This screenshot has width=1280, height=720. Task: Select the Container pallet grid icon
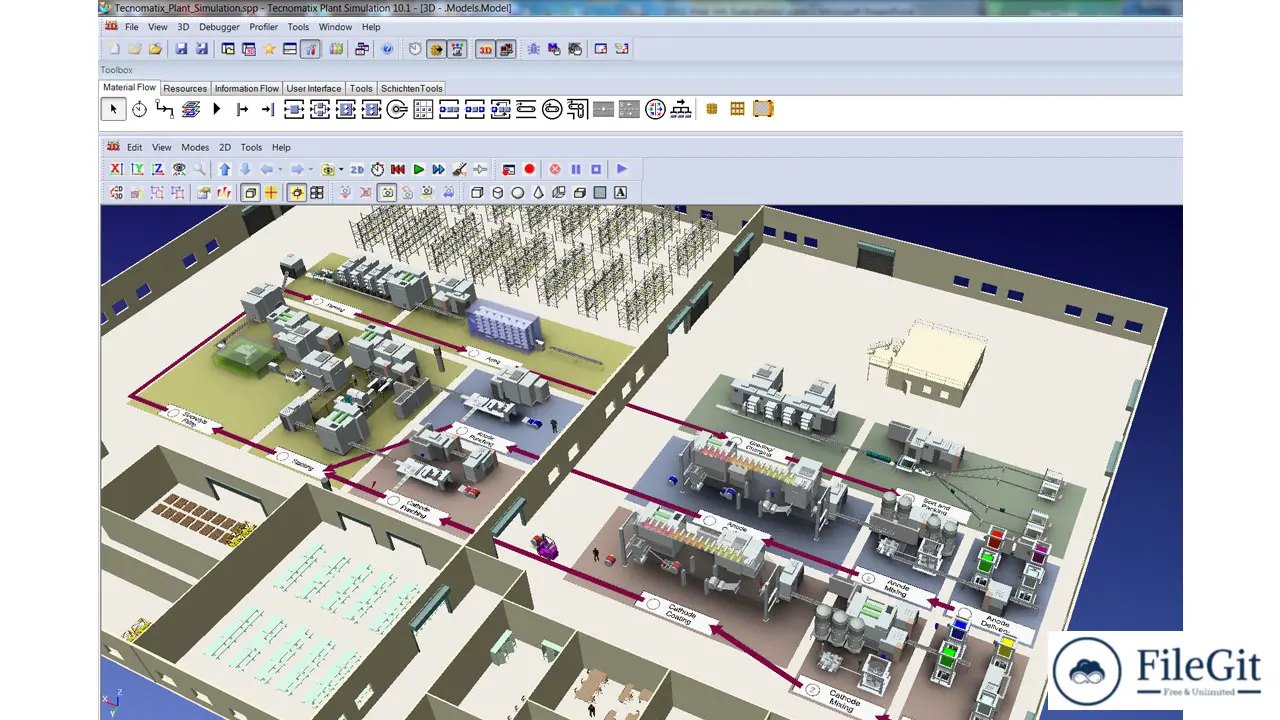pyautogui.click(x=737, y=109)
